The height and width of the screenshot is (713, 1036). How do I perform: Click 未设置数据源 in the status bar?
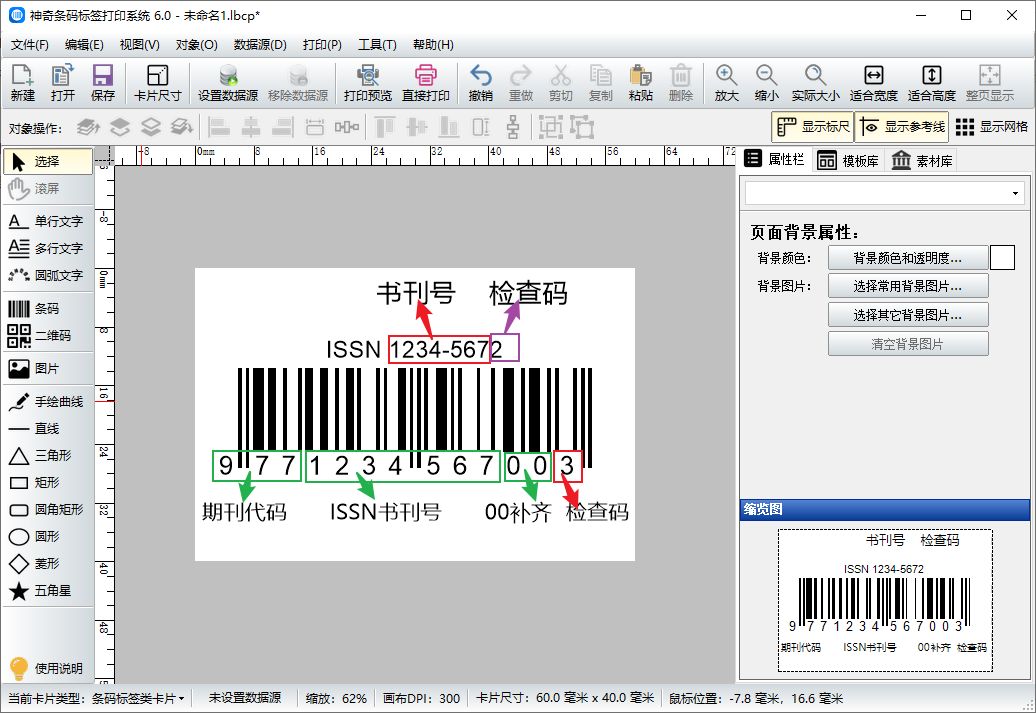pyautogui.click(x=245, y=698)
